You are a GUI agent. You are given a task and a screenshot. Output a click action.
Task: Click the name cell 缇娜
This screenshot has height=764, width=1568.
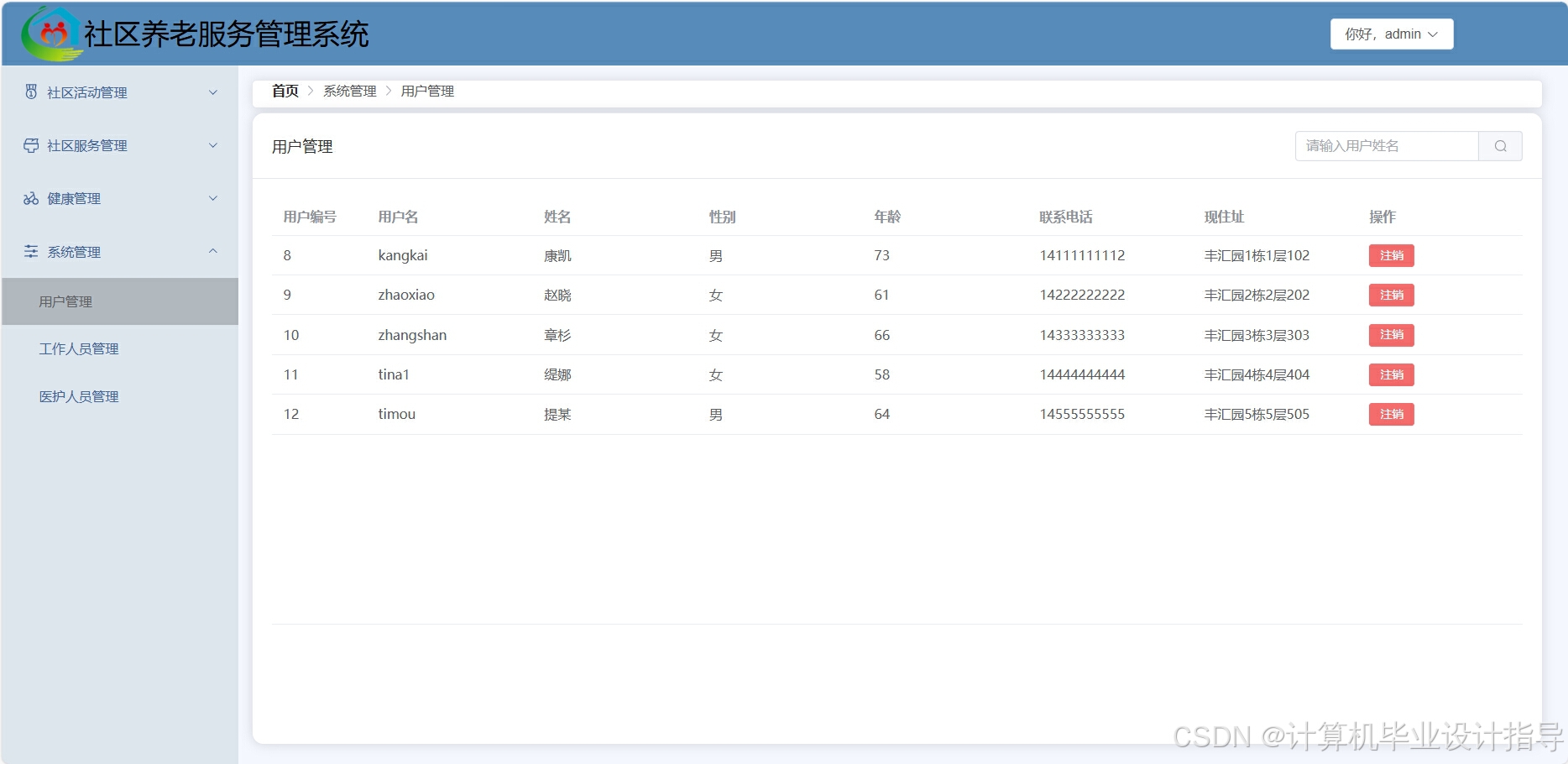[x=557, y=374]
